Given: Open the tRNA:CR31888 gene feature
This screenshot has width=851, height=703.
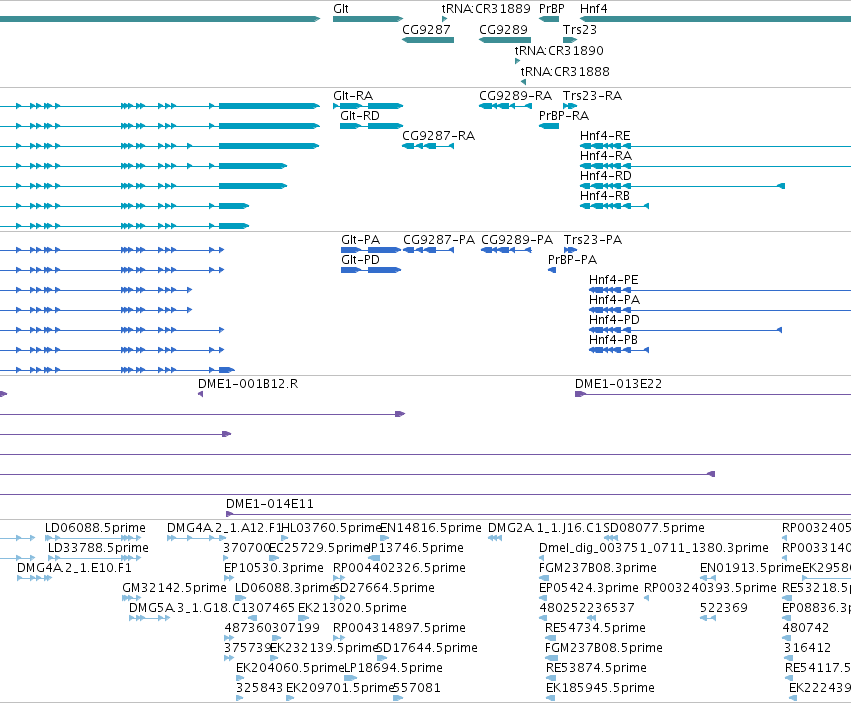Looking at the screenshot, I should pyautogui.click(x=523, y=82).
